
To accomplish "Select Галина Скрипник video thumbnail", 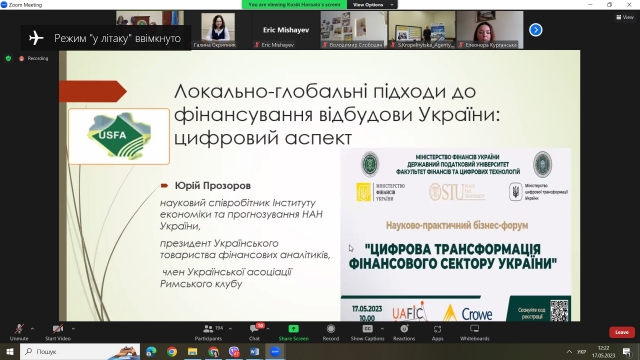I will [218, 30].
